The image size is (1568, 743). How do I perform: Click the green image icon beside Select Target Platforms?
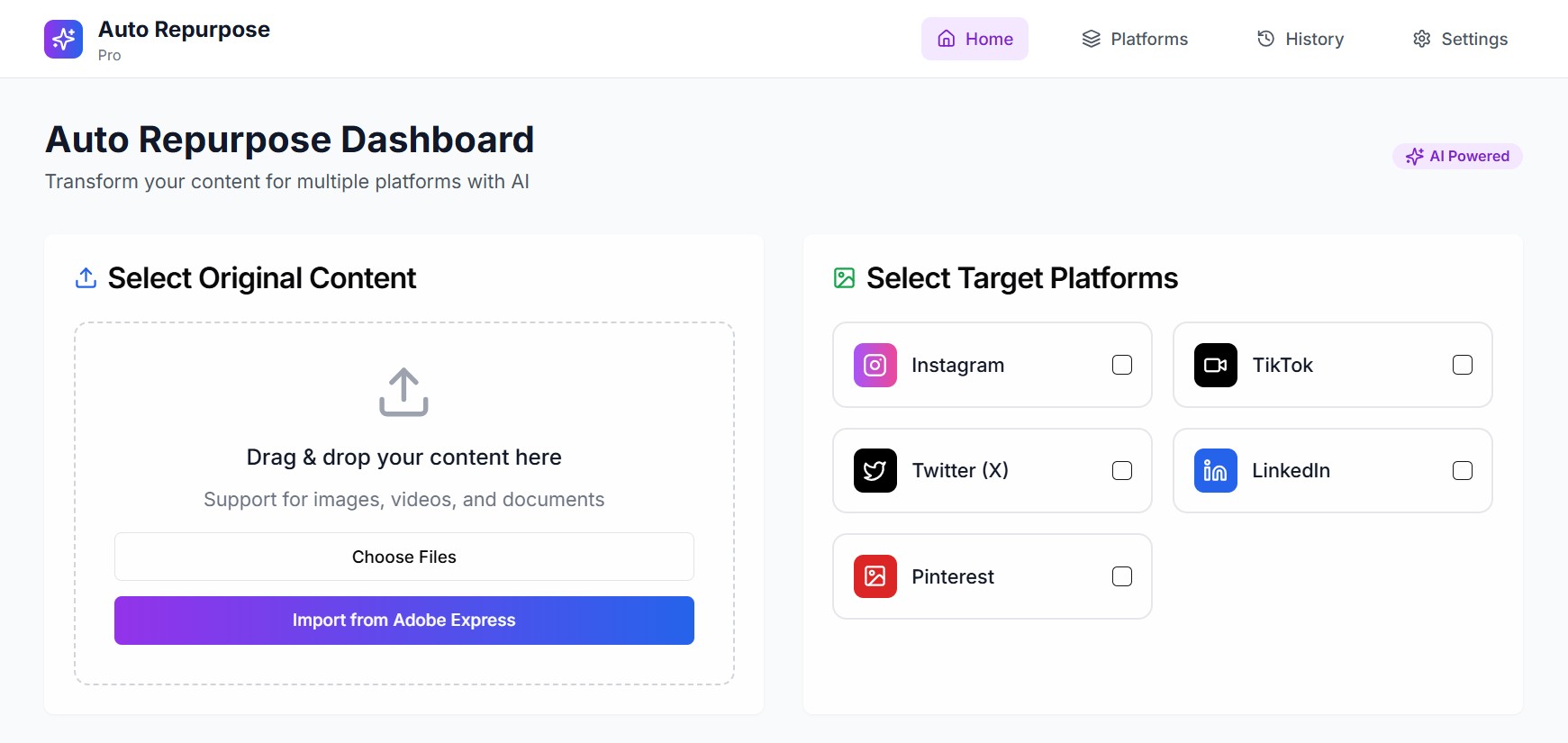844,278
